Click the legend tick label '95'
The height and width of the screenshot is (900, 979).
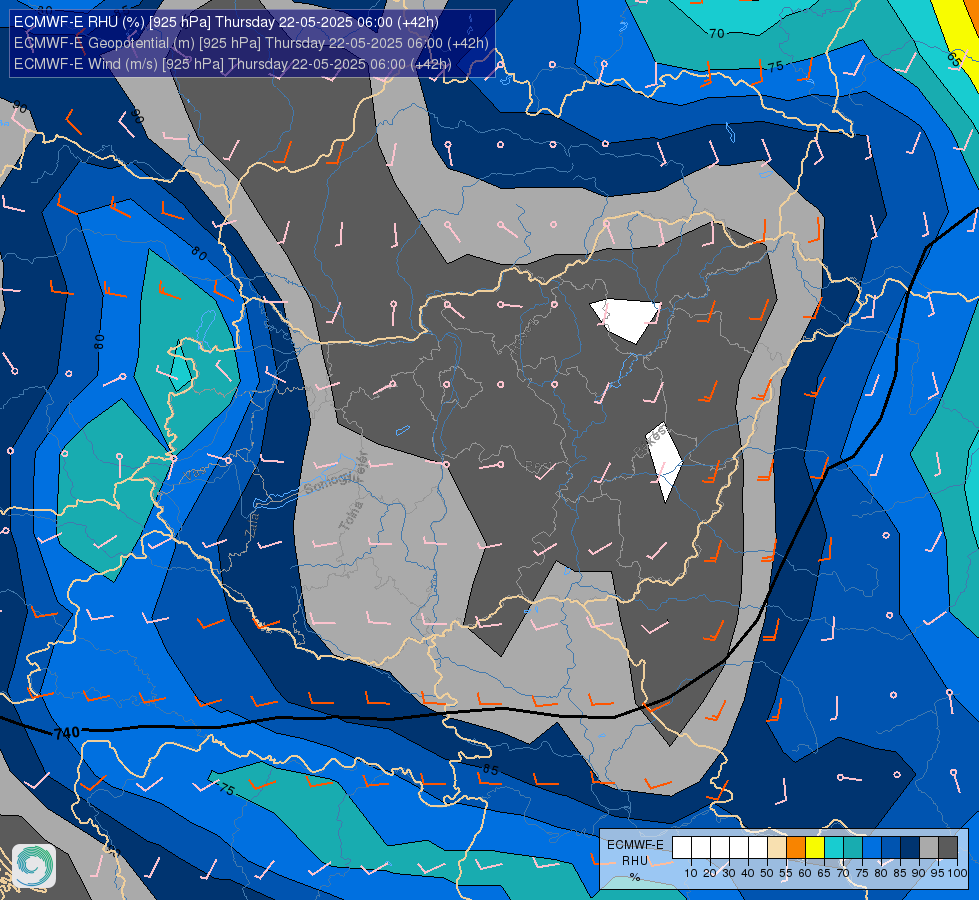click(938, 873)
